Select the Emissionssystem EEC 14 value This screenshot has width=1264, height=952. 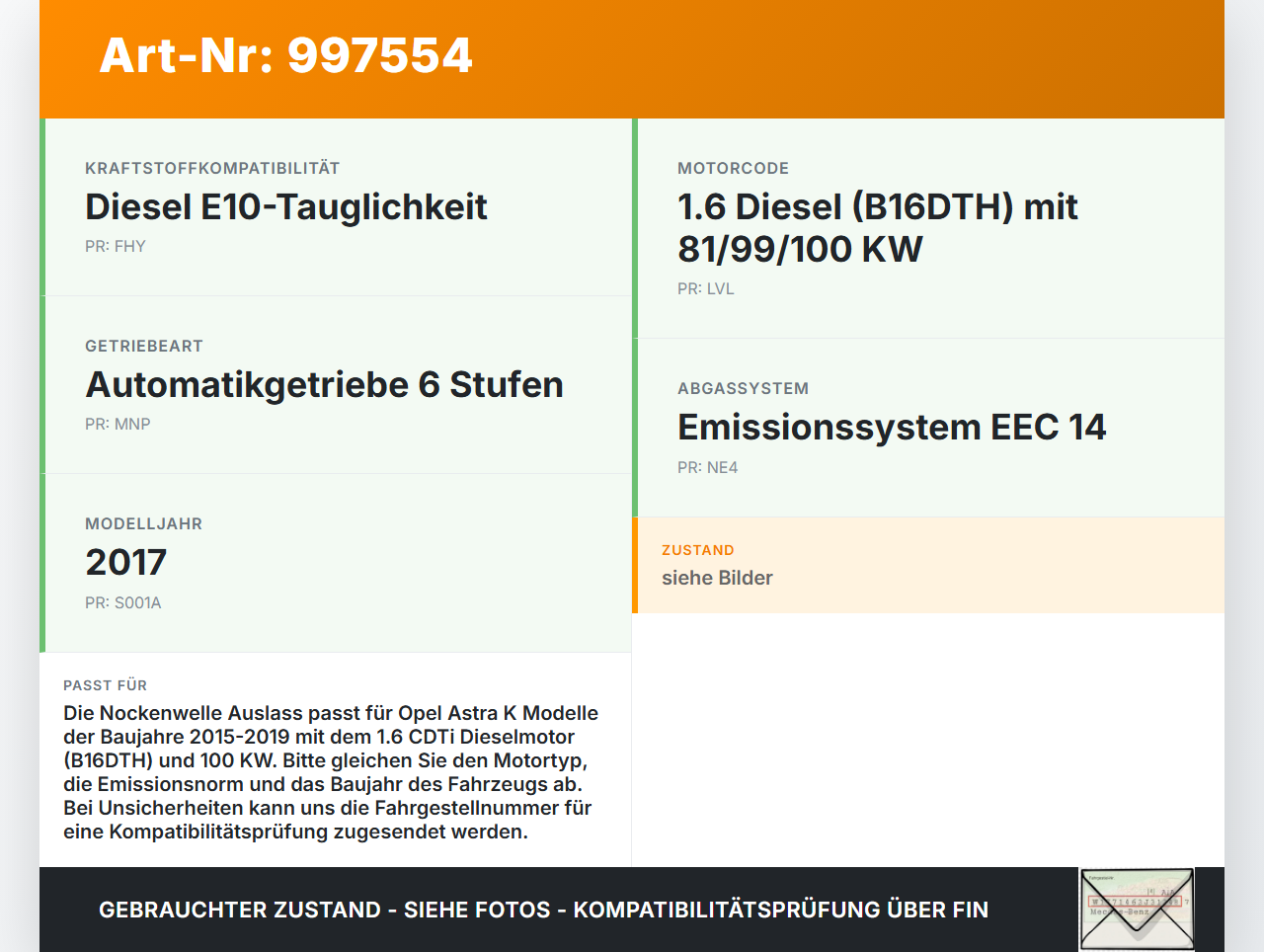tap(892, 428)
